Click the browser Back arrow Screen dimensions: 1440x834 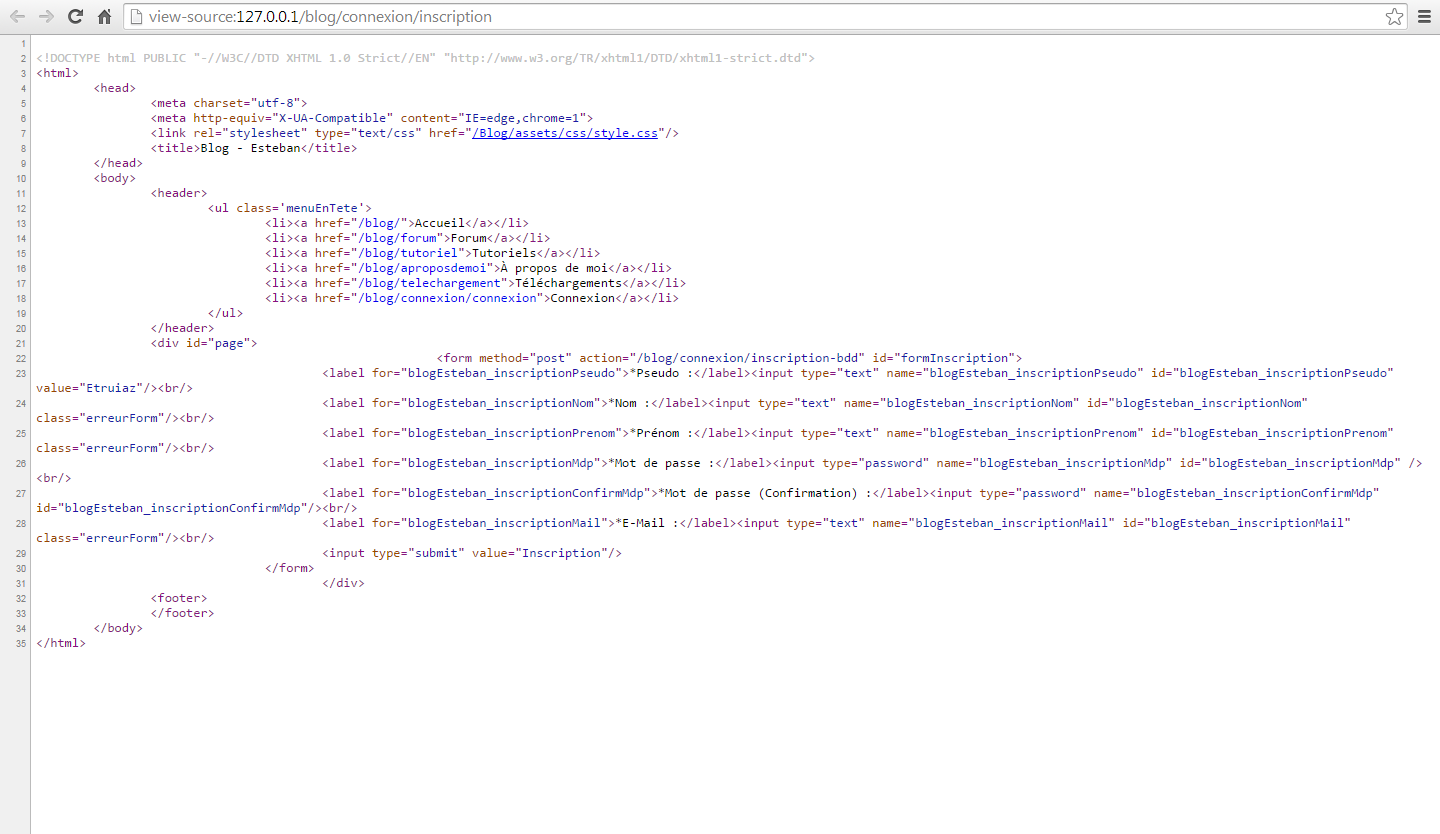pyautogui.click(x=17, y=17)
